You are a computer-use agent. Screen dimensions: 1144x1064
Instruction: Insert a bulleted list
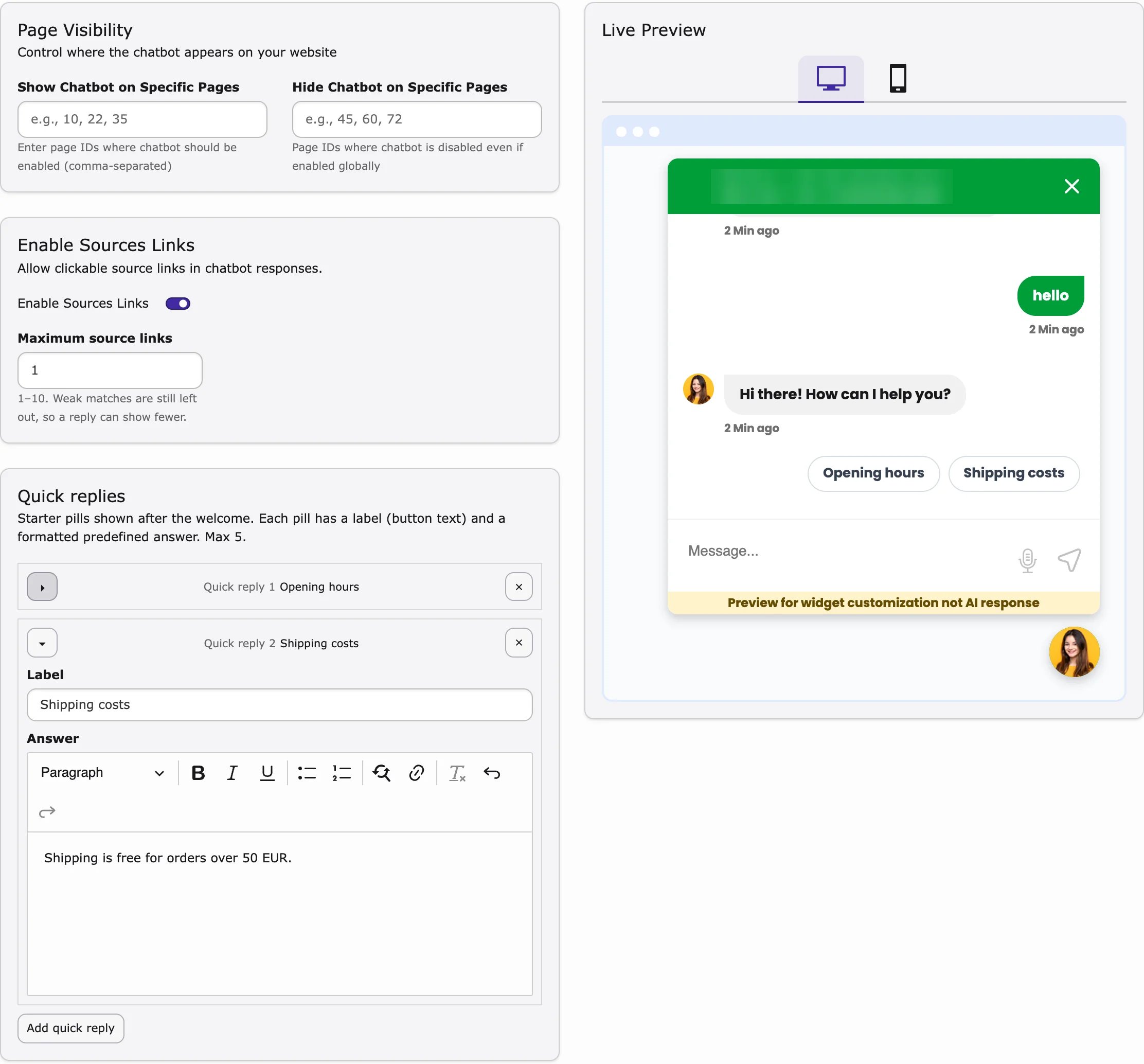[307, 773]
